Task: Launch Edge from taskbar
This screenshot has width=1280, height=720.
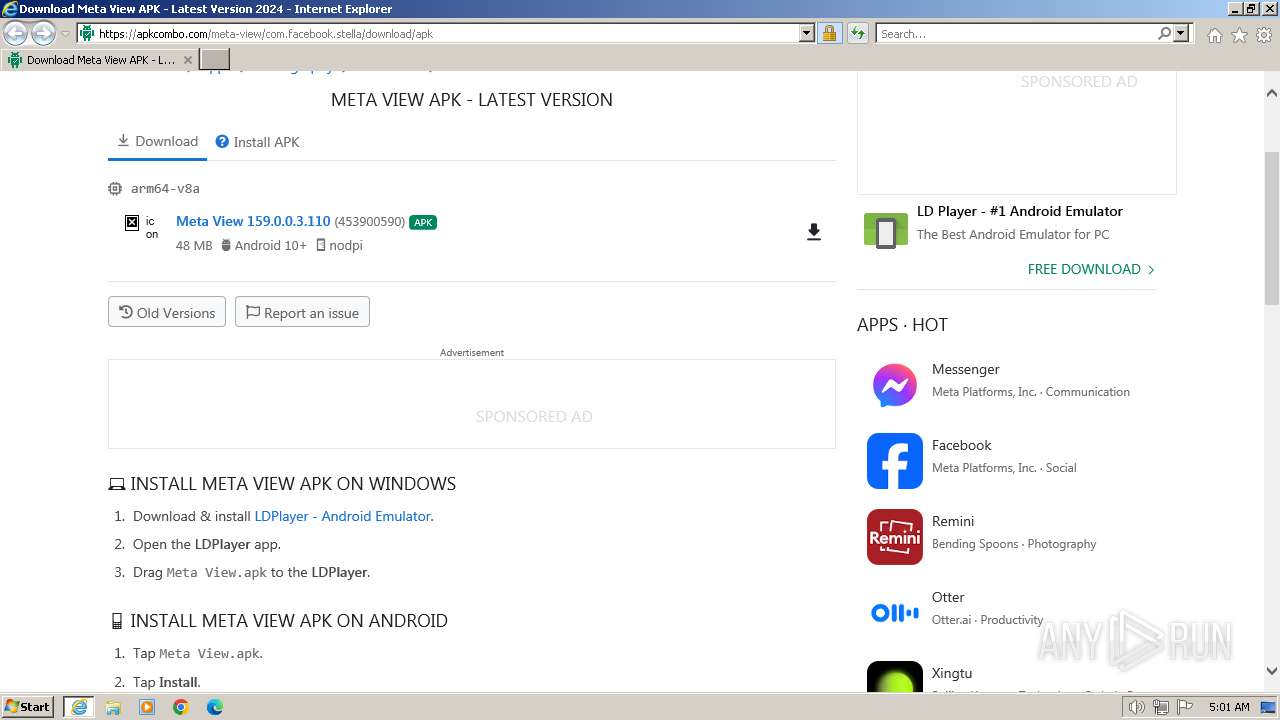Action: coord(215,707)
